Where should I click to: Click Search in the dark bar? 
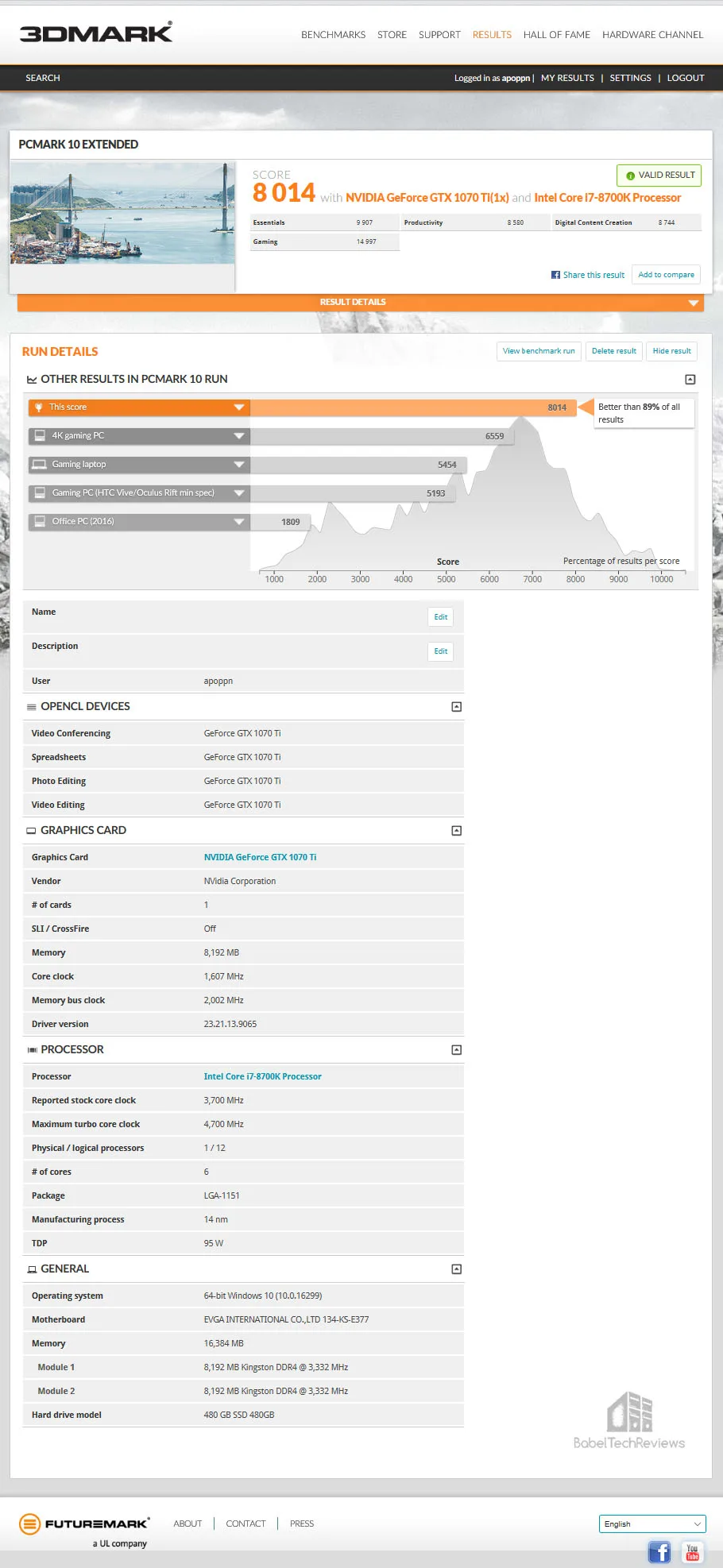(x=43, y=78)
